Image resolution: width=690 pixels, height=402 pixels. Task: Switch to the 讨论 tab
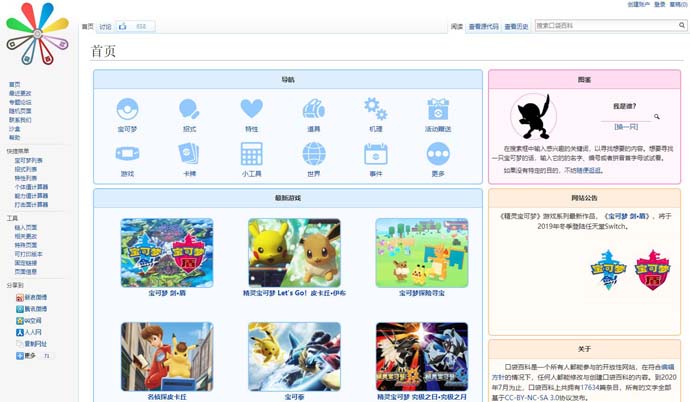[105, 27]
